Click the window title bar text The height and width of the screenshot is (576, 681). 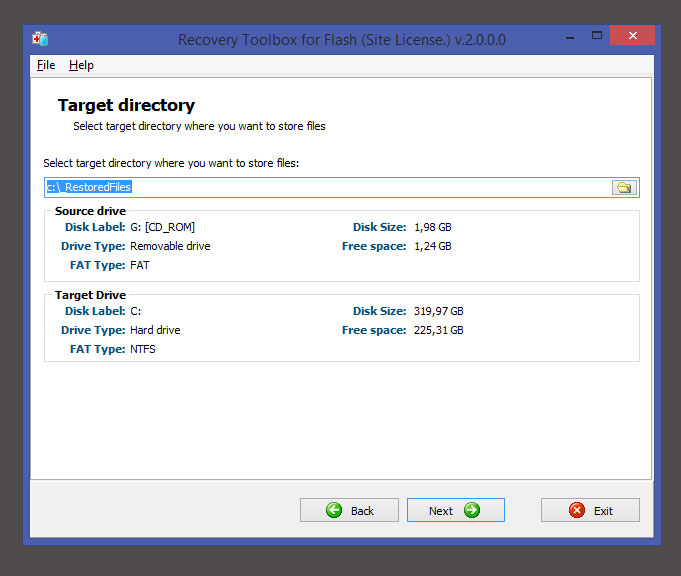341,39
